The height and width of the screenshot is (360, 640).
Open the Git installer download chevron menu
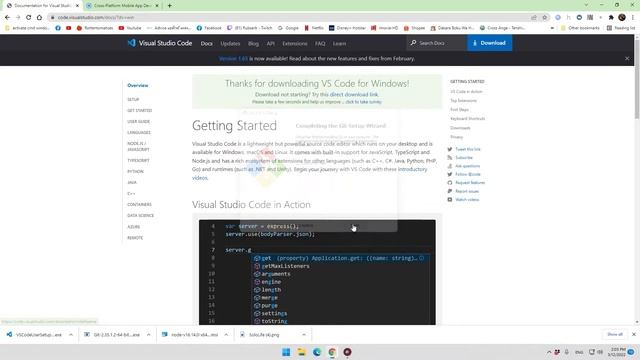[148, 335]
